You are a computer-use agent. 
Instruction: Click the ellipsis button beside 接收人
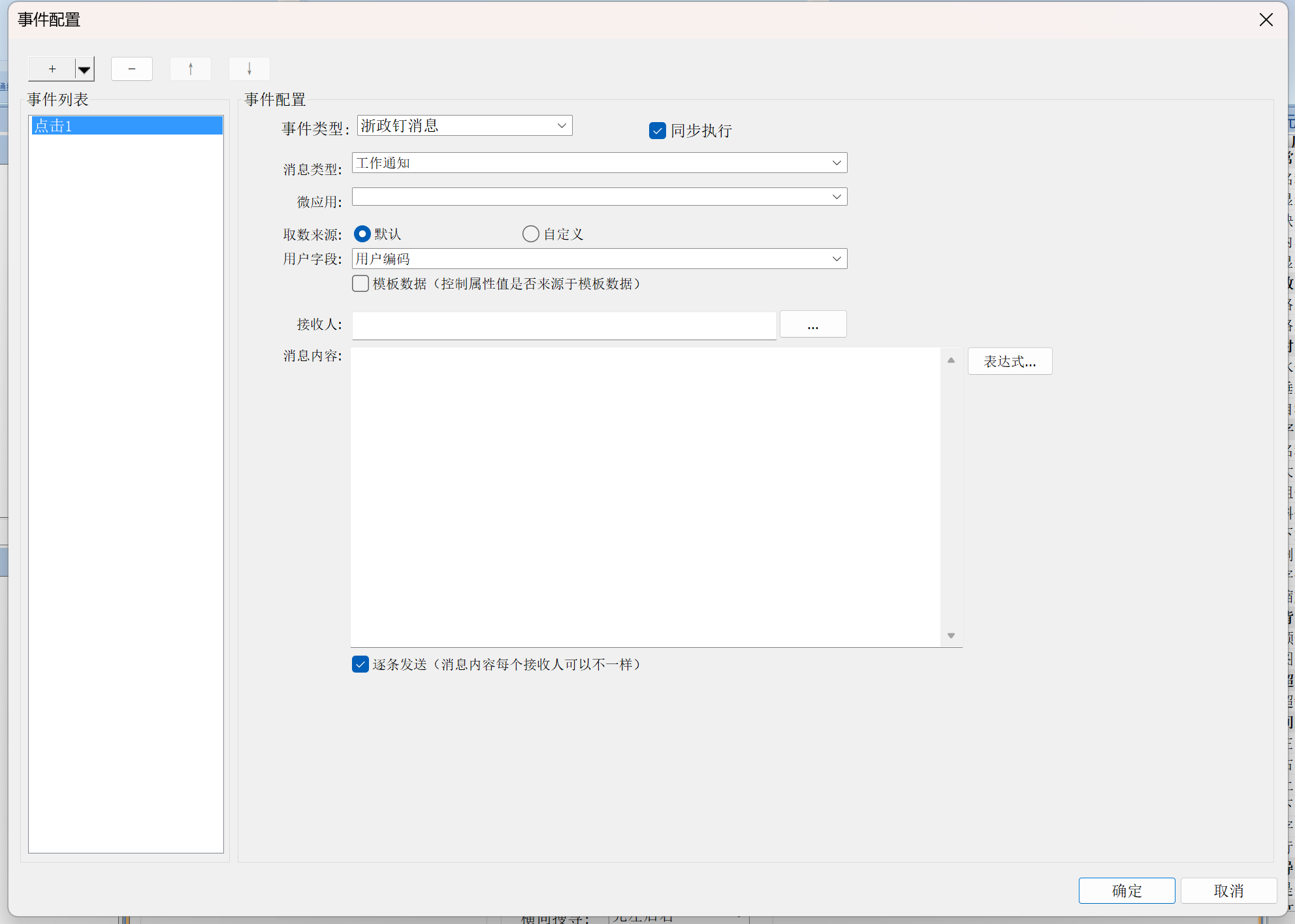pos(812,325)
